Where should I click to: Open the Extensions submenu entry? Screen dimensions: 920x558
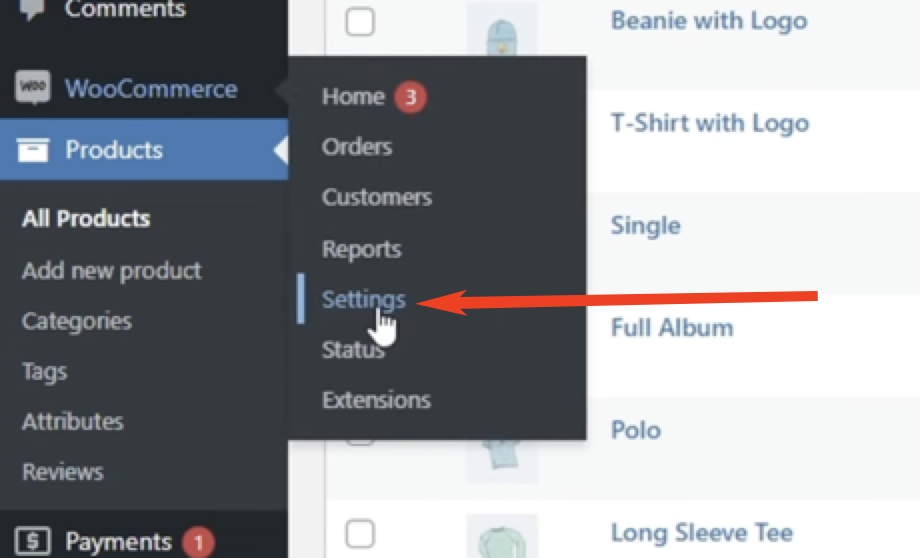point(376,400)
